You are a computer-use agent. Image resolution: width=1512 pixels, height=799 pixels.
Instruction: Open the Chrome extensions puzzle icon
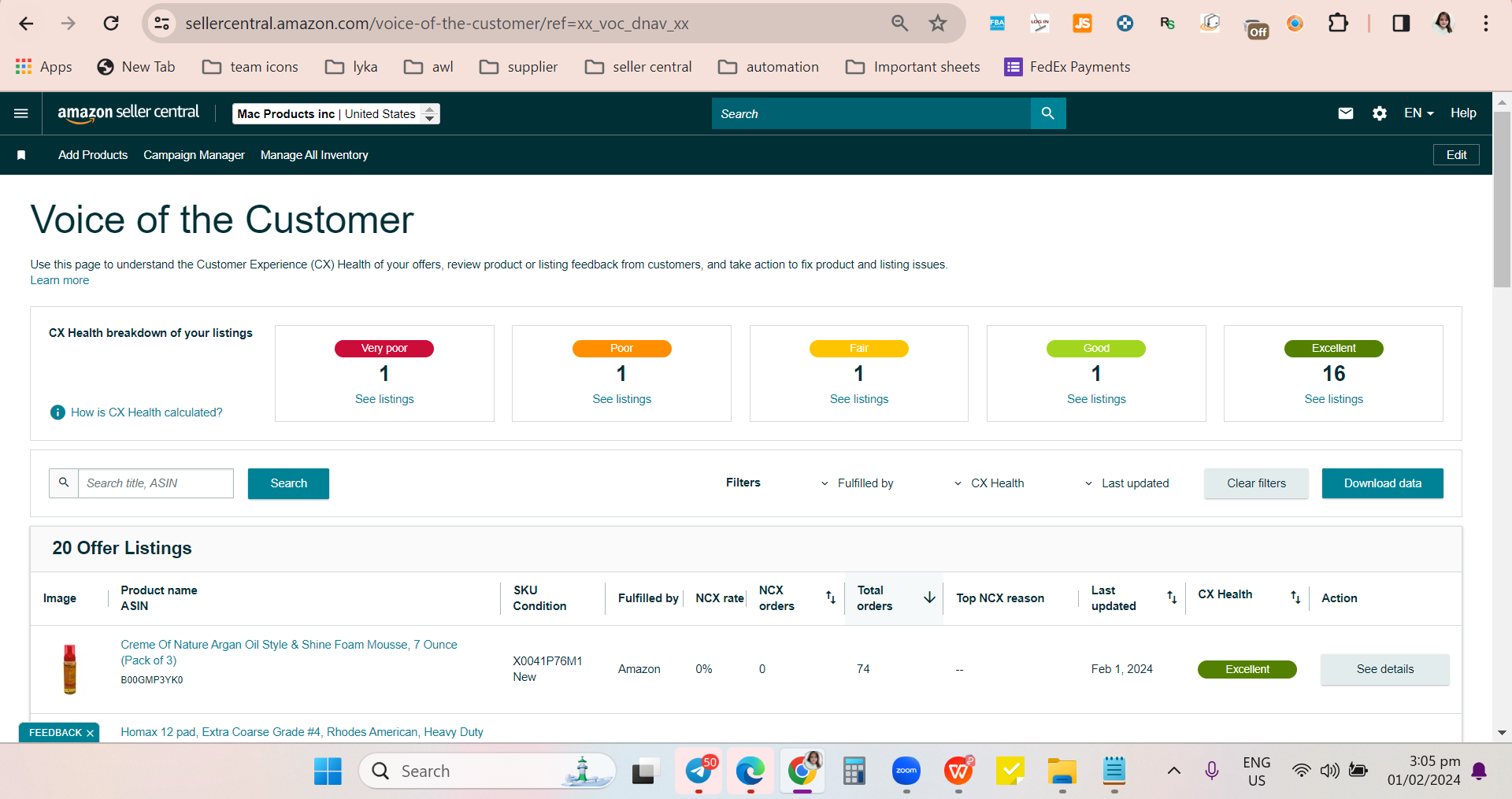1338,24
